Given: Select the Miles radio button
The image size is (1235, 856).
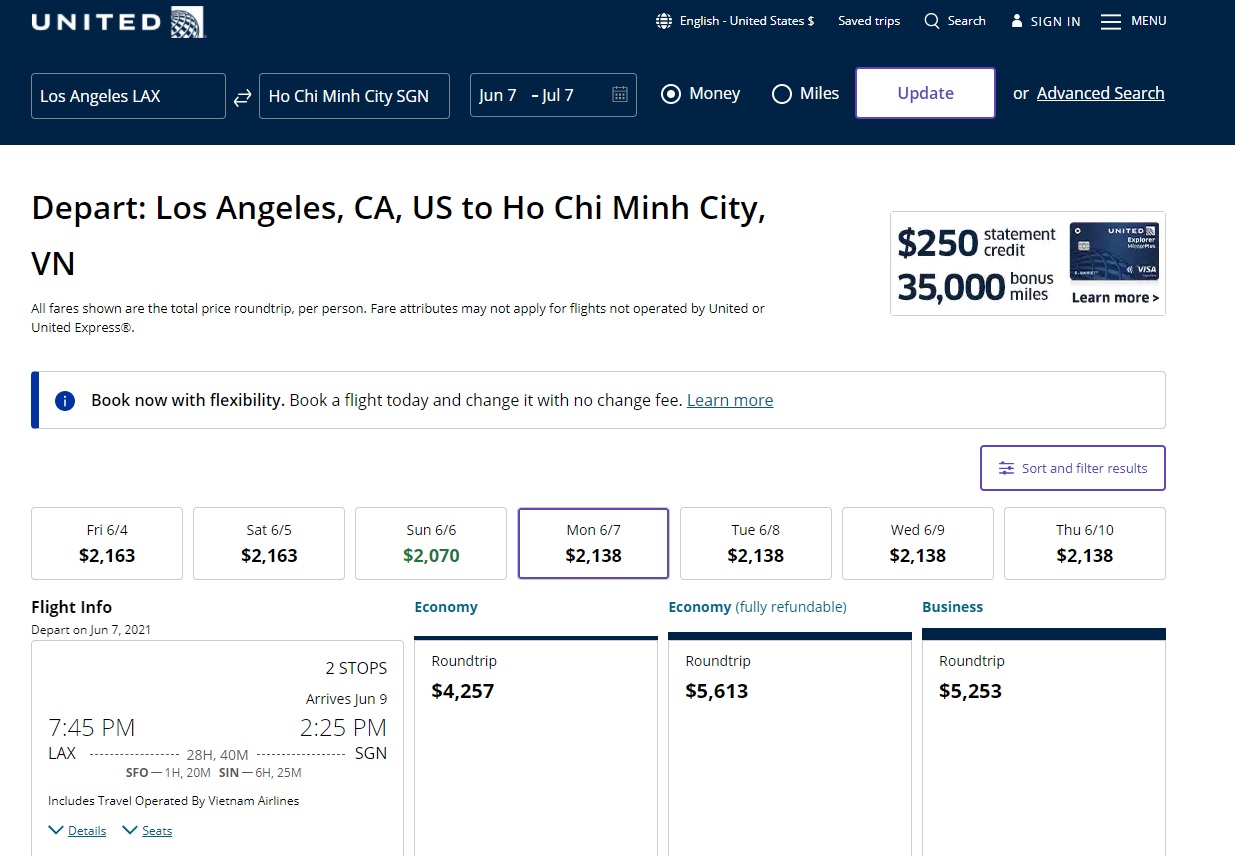Looking at the screenshot, I should click(x=782, y=94).
